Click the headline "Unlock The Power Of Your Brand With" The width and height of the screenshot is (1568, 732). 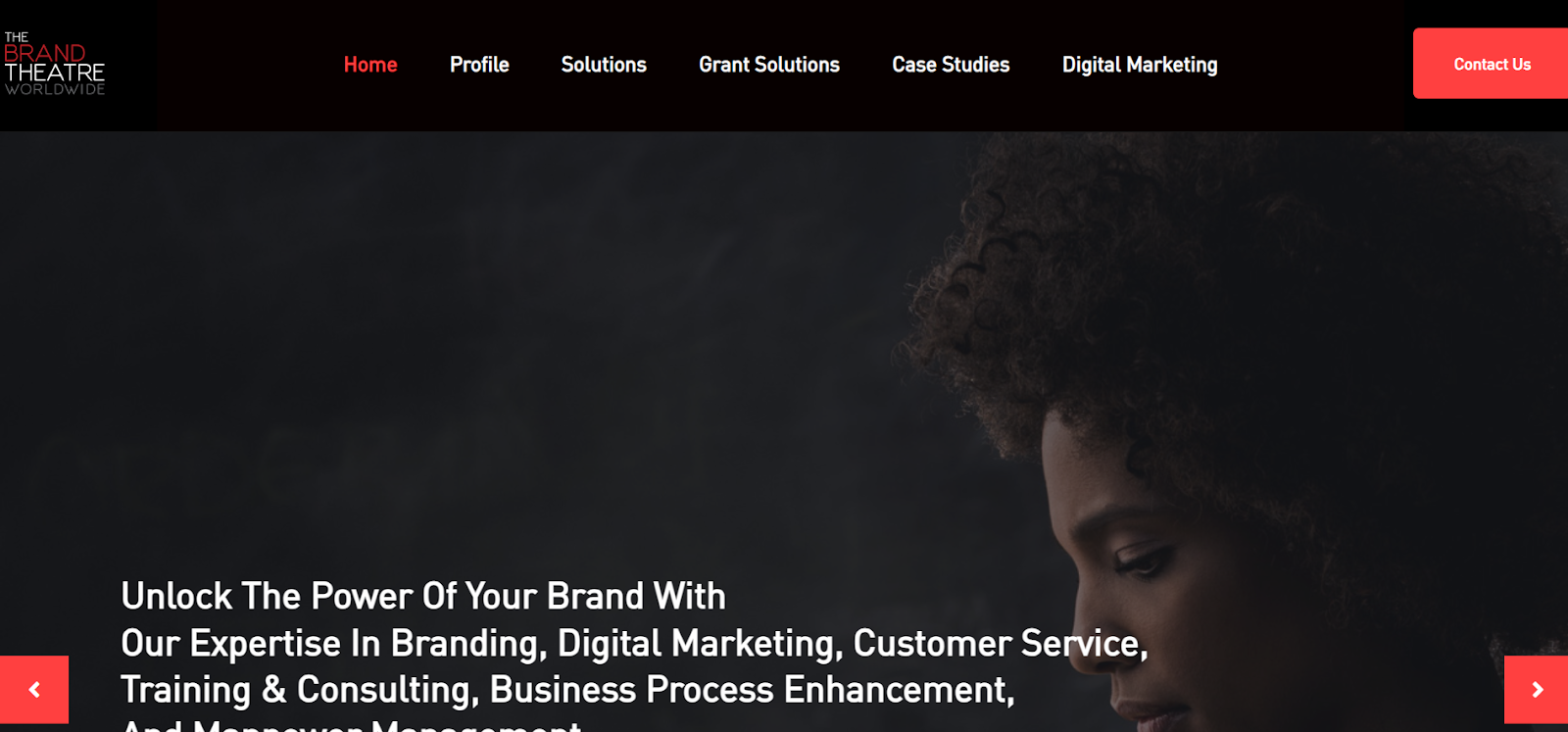(x=423, y=596)
